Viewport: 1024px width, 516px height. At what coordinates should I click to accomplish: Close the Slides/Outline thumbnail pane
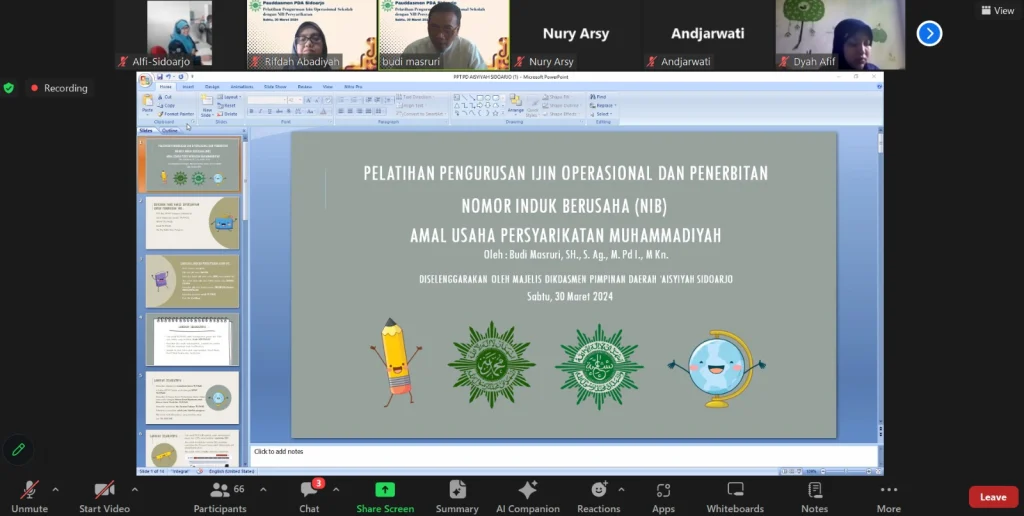point(244,131)
